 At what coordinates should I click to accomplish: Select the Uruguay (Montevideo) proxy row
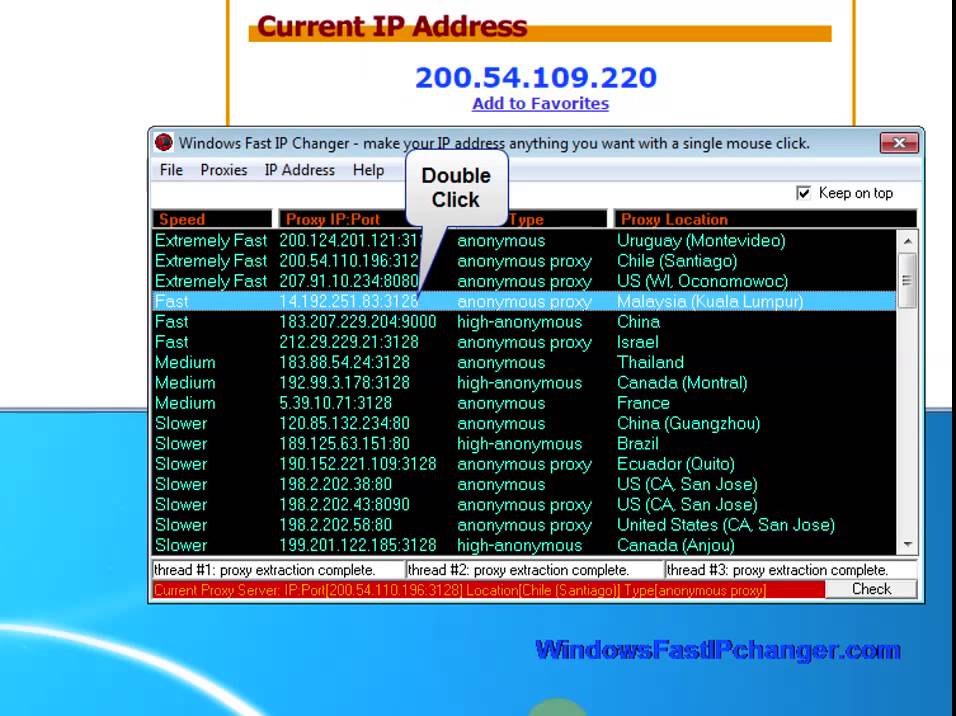point(524,240)
